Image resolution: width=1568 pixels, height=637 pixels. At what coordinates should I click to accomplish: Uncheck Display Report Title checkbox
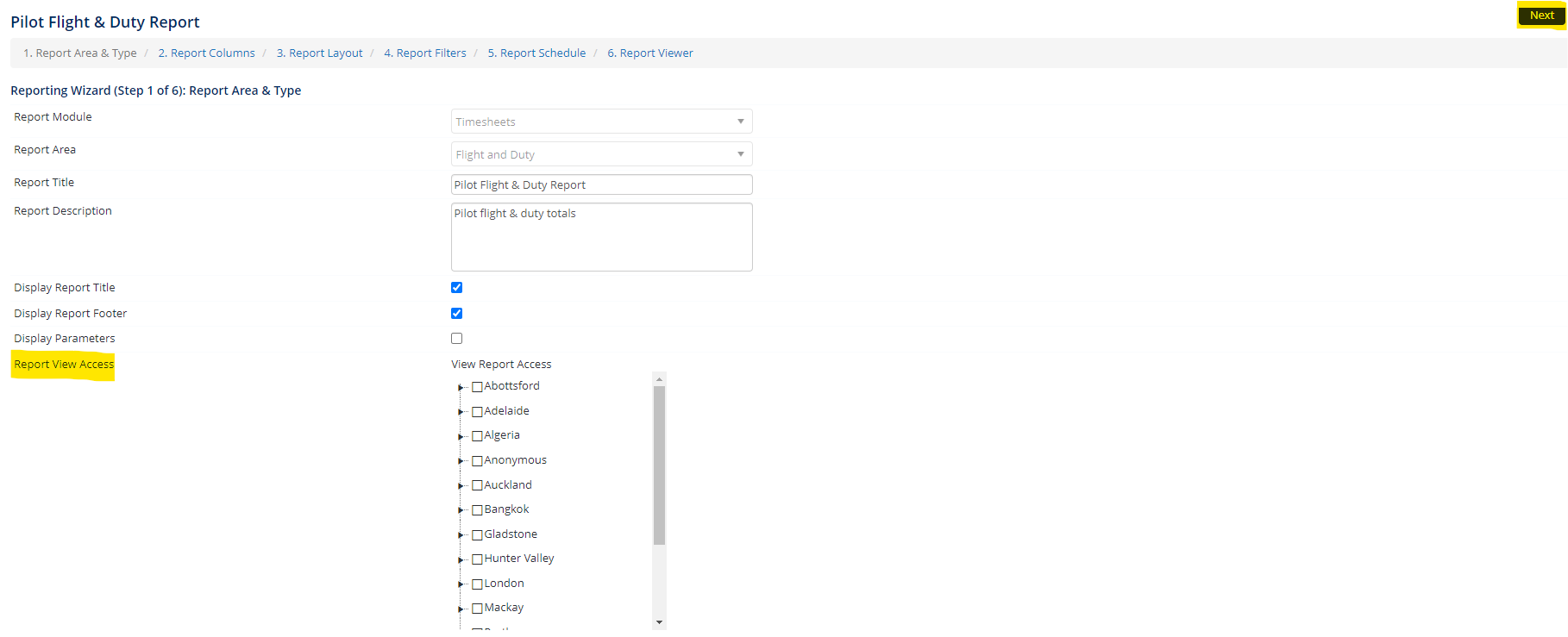click(457, 288)
